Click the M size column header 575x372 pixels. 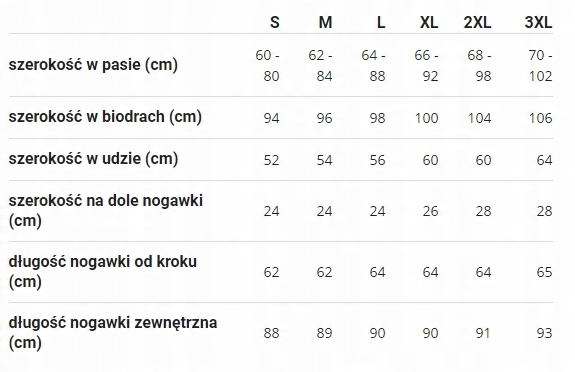pyautogui.click(x=325, y=22)
